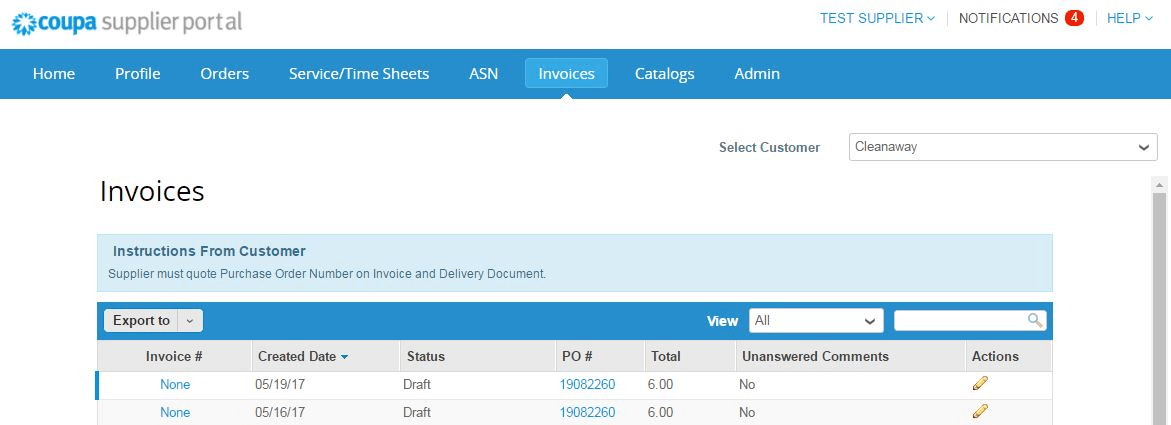
Task: Click the invoice search input field
Action: 960,320
